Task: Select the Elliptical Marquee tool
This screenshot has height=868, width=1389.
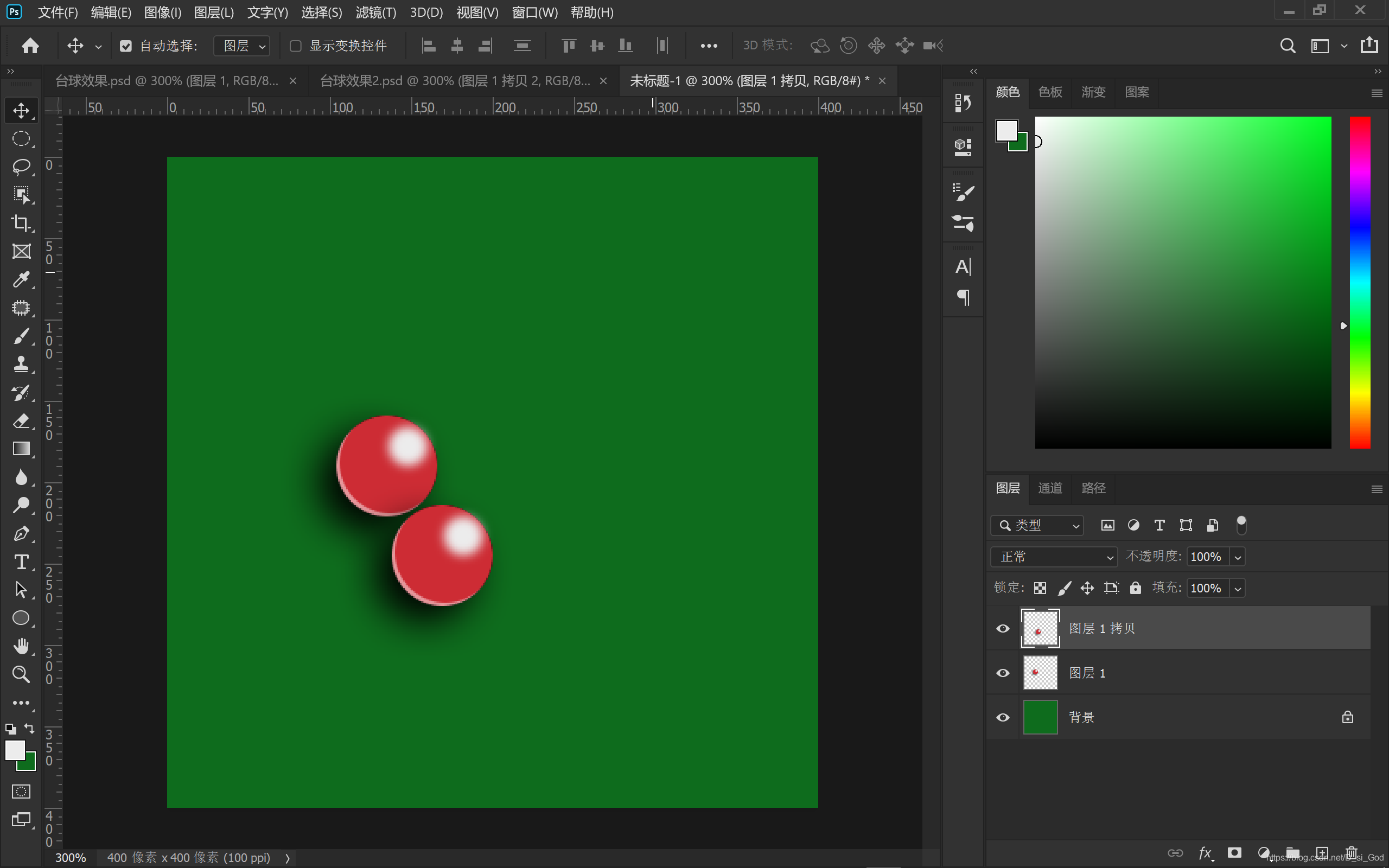Action: (x=21, y=138)
